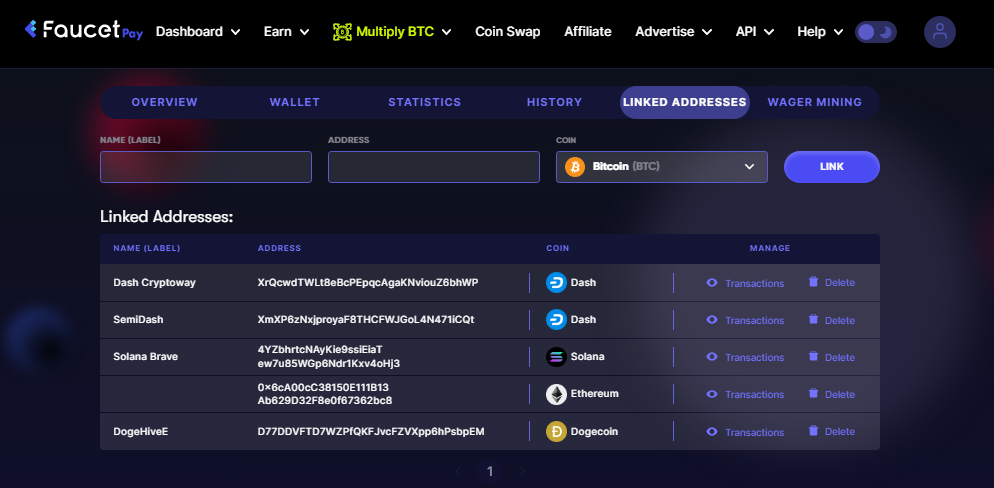Click eye icon in Ethereum row

(x=712, y=394)
